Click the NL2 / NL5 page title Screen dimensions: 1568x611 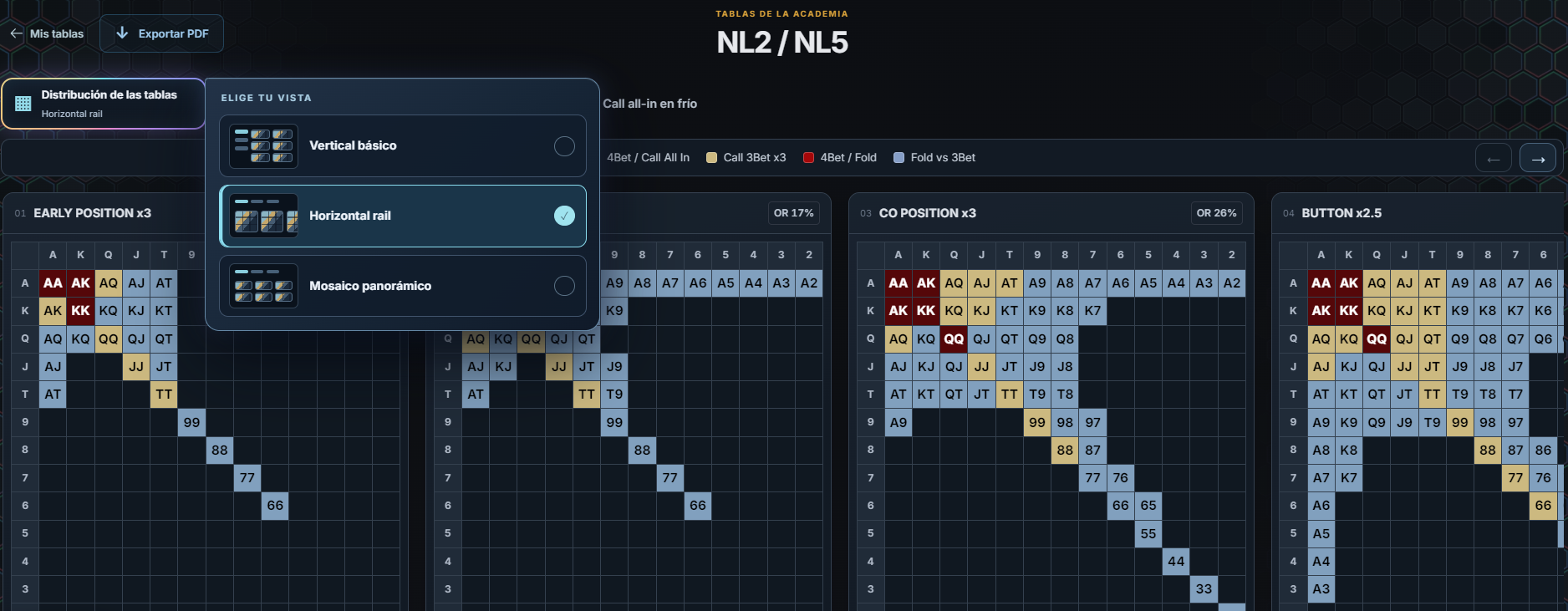pyautogui.click(x=782, y=42)
